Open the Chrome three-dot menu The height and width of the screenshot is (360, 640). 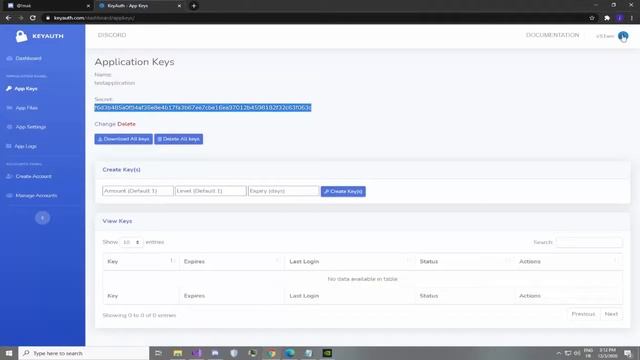pos(632,18)
